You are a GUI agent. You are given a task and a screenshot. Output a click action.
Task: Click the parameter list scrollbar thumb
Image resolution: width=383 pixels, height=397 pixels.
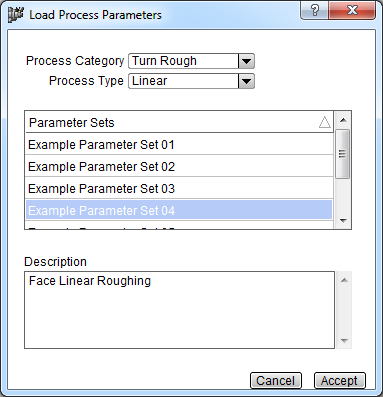[342, 154]
